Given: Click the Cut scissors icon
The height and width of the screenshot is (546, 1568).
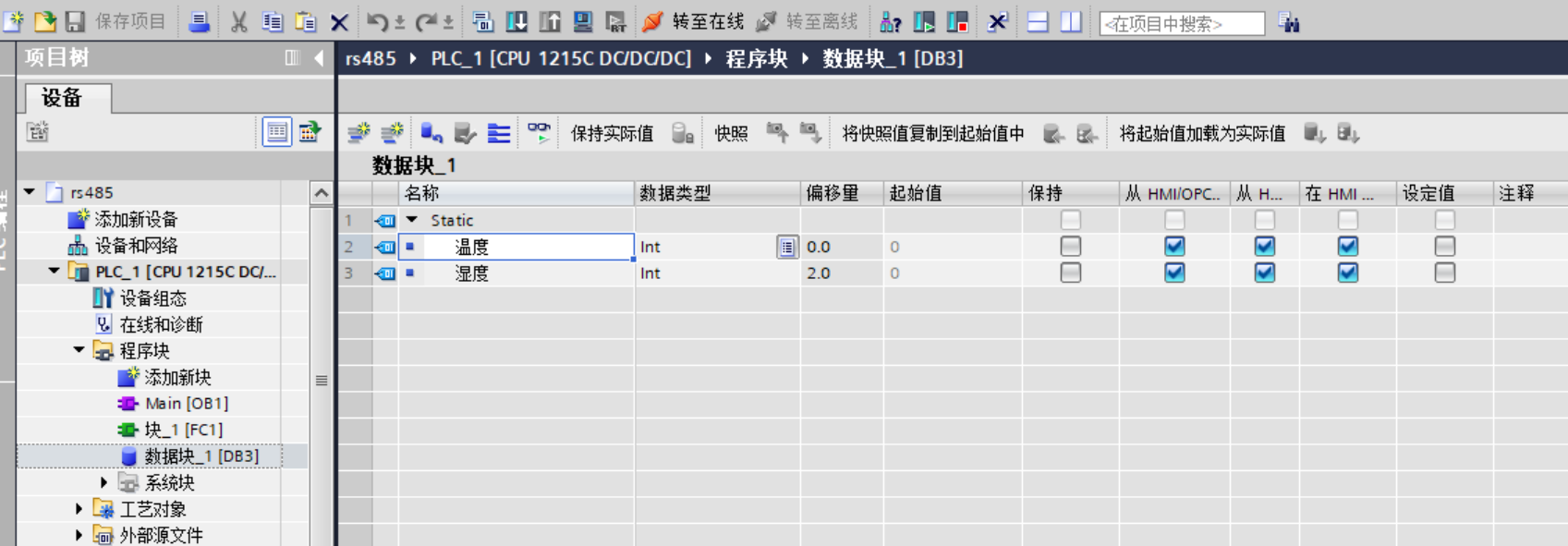Looking at the screenshot, I should click(238, 21).
